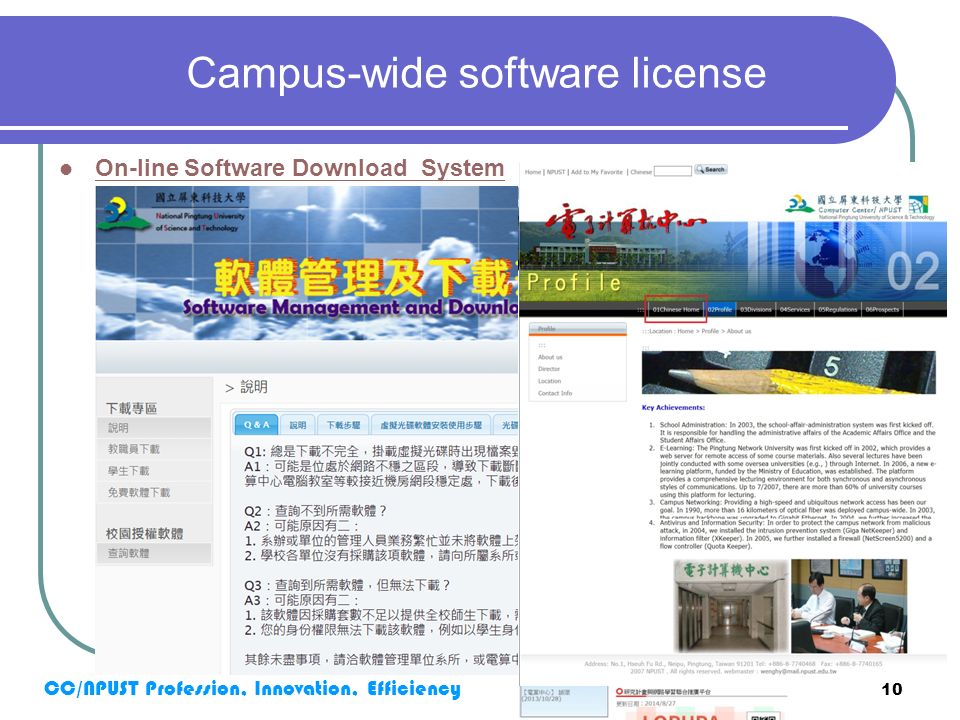This screenshot has height=720, width=960.
Task: Select the Q & A tab
Action: pos(256,424)
